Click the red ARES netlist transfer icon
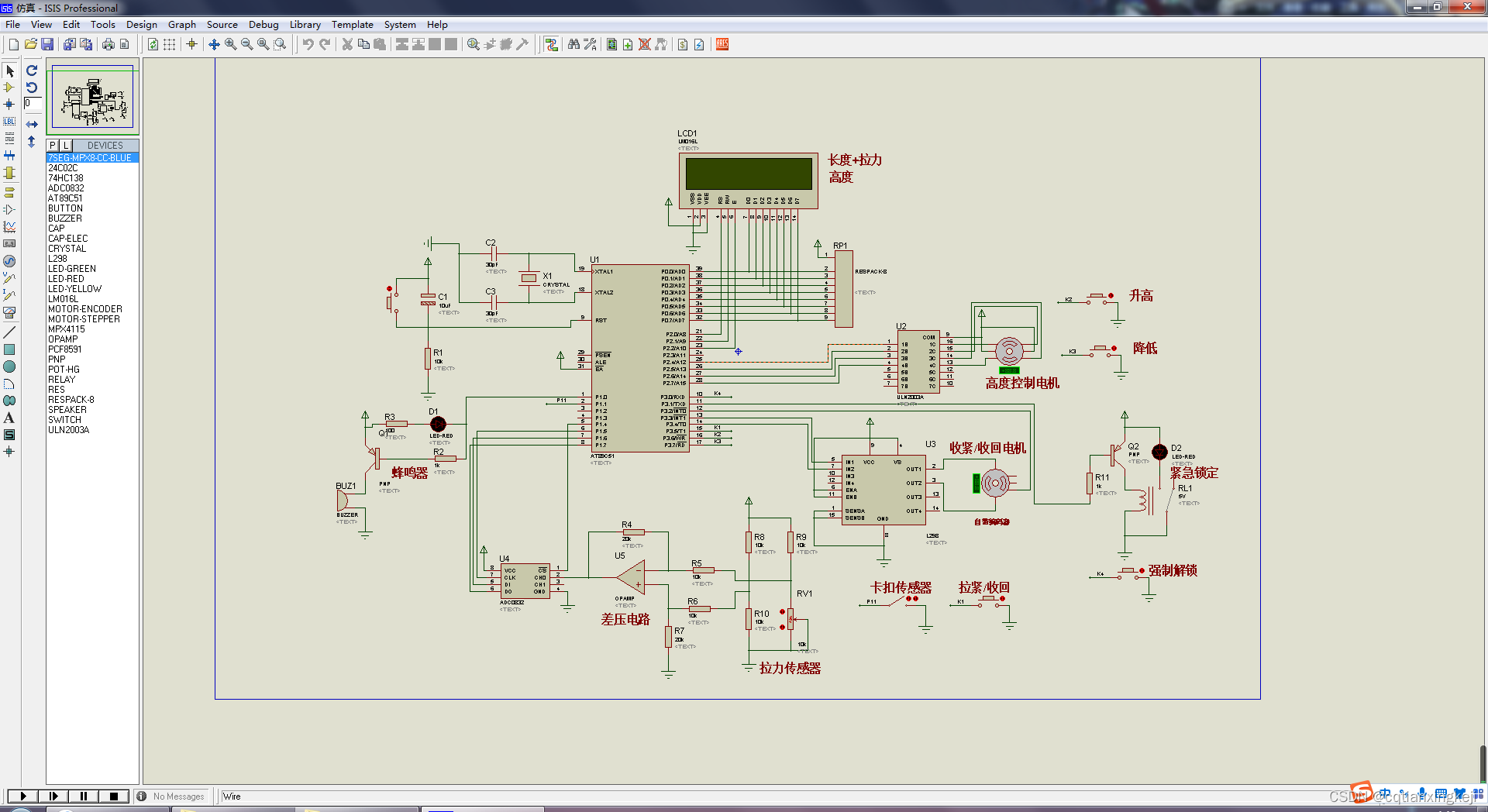This screenshot has width=1488, height=812. point(722,44)
